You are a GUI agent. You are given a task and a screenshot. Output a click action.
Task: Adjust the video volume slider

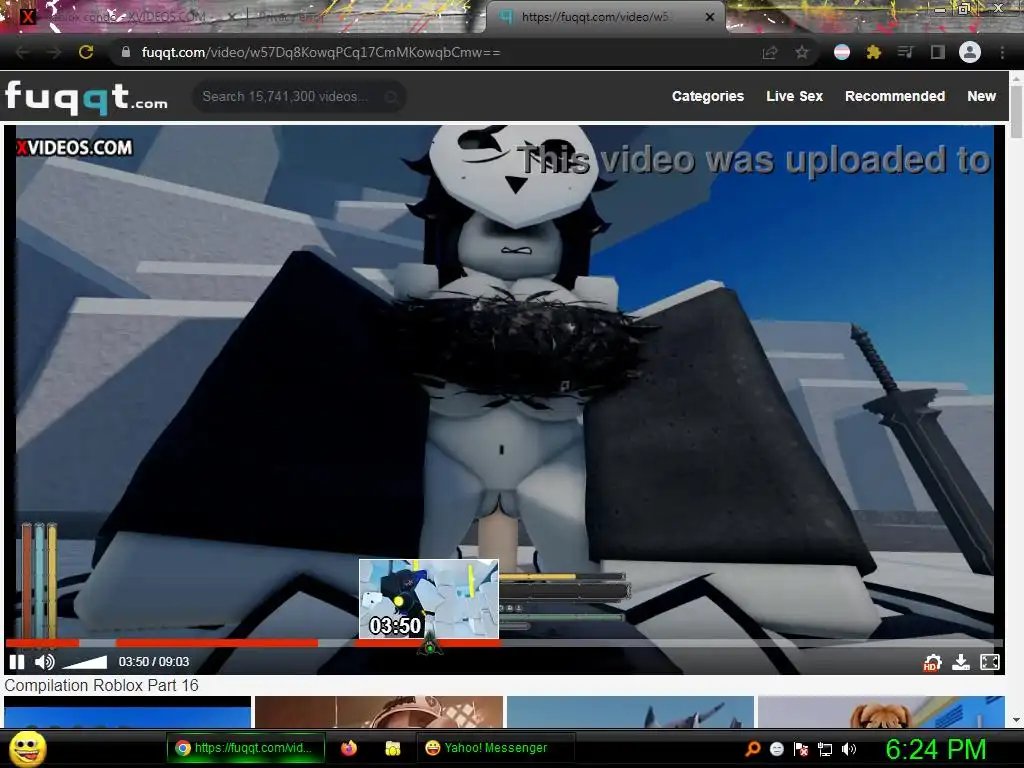coord(85,662)
